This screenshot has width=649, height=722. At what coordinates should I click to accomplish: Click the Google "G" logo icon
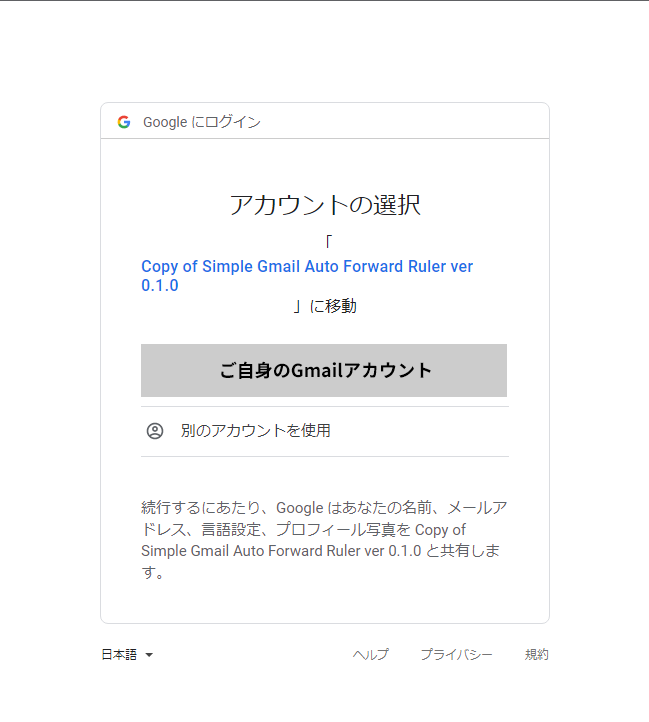[124, 122]
